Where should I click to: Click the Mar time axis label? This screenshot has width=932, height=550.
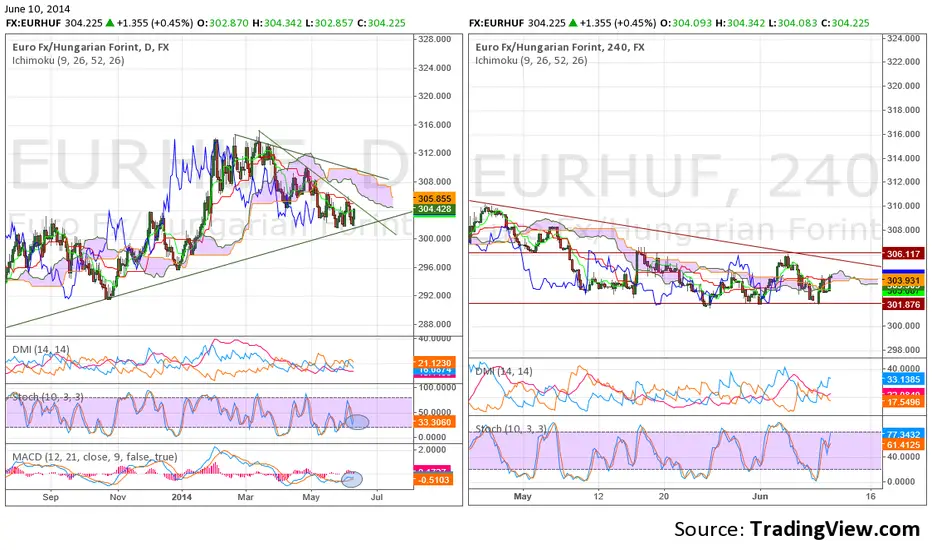[x=245, y=497]
